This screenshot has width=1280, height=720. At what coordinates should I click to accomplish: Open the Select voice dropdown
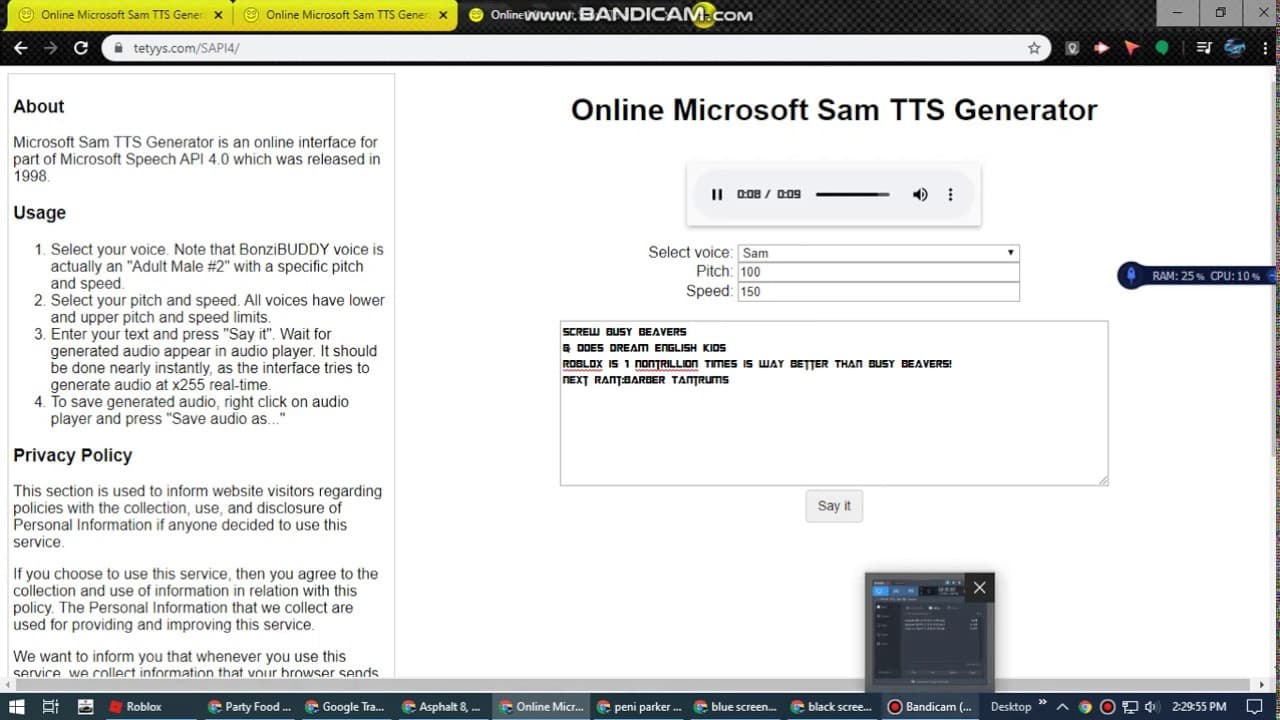879,253
